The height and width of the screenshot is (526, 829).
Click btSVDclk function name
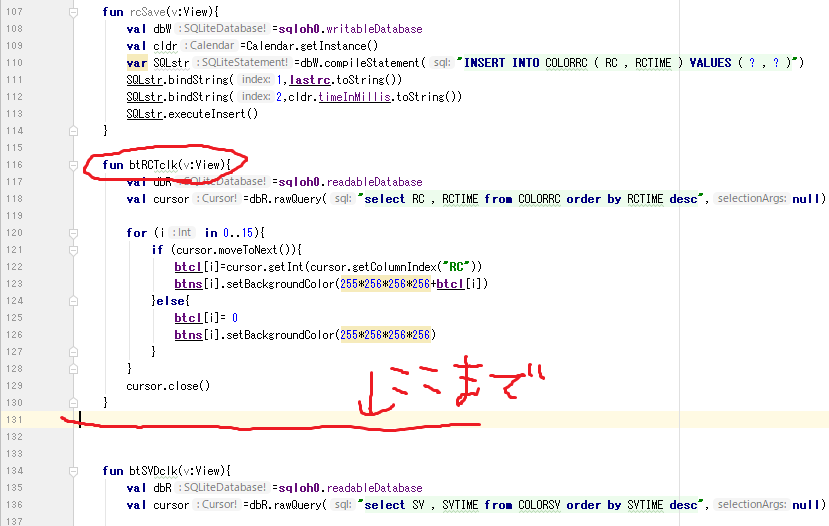click(x=154, y=471)
